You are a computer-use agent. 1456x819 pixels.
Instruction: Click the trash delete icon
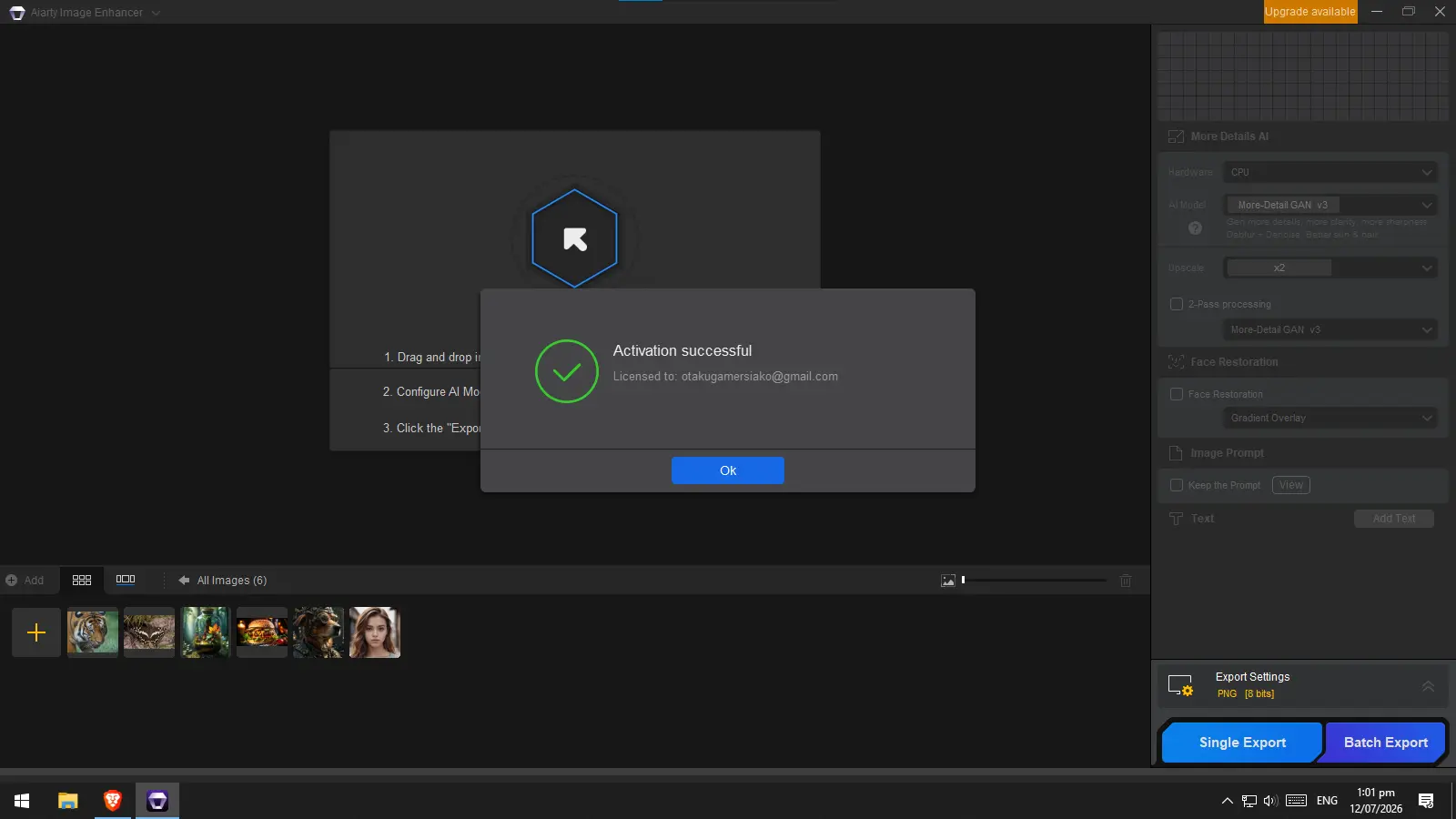tap(1126, 581)
